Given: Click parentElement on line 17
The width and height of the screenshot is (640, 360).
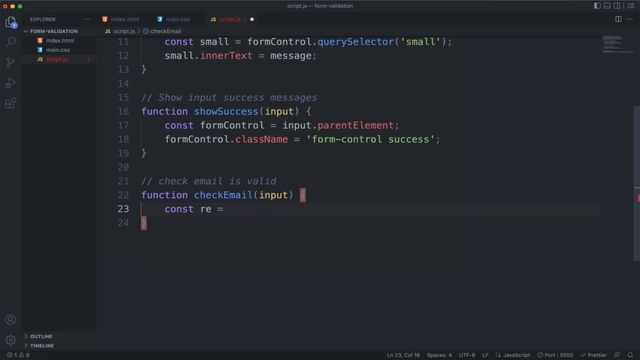Looking at the screenshot, I should coord(356,125).
